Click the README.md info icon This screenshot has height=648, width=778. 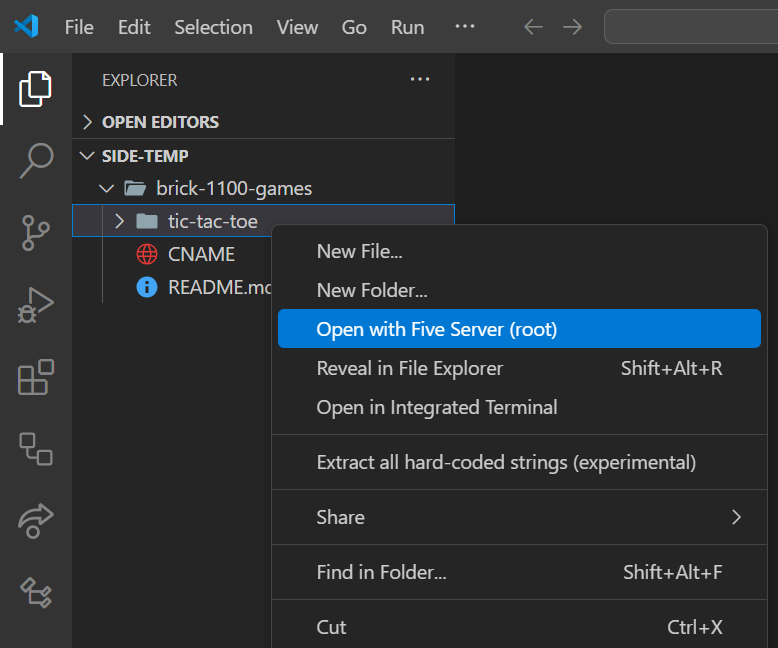(147, 287)
